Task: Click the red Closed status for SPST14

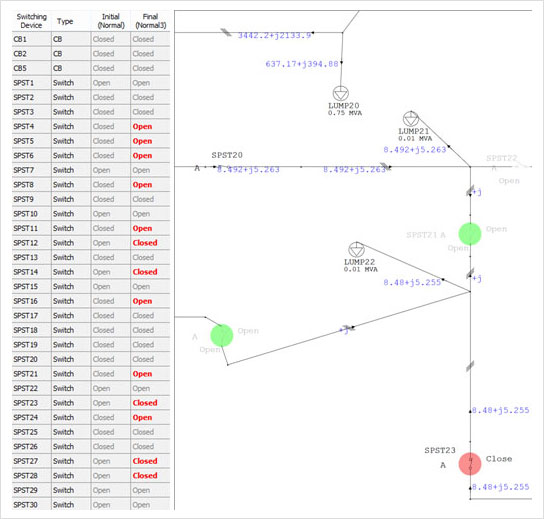Action: pyautogui.click(x=145, y=272)
